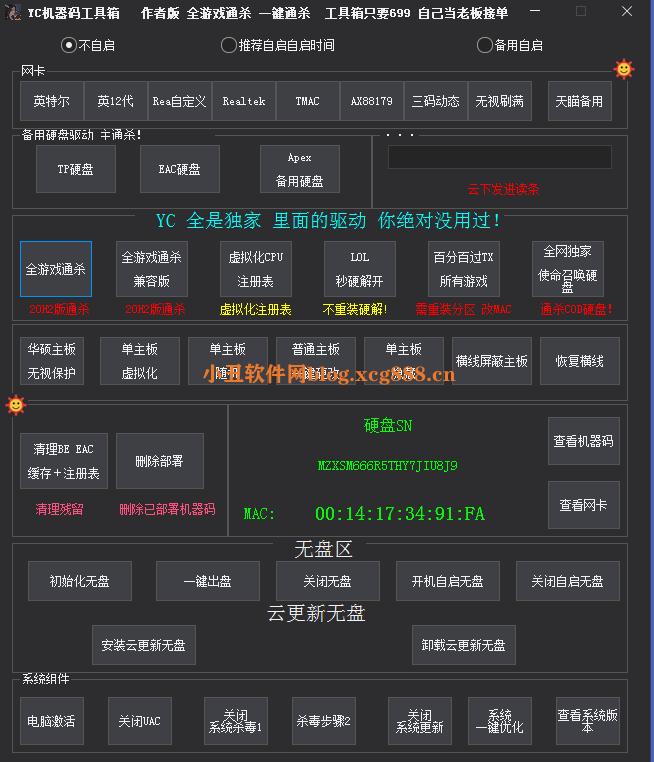The image size is (654, 762).
Task: Click the 天瞄备用 button
Action: [580, 101]
